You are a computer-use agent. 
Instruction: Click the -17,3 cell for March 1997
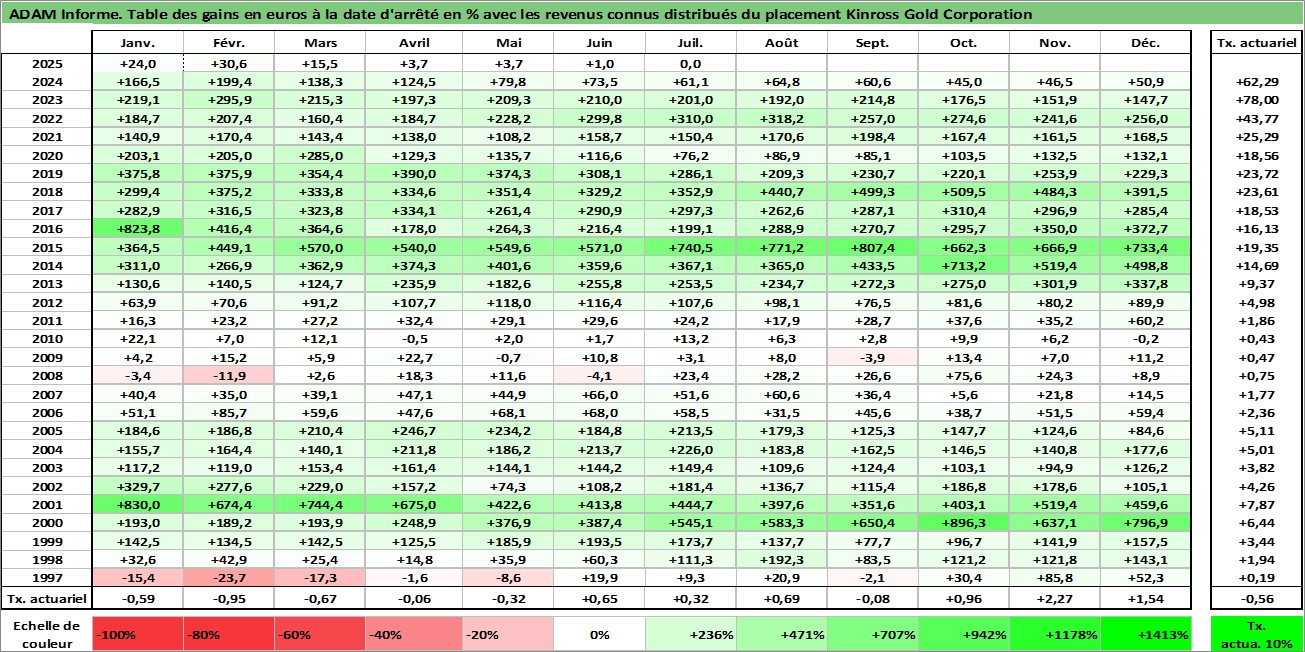[320, 579]
